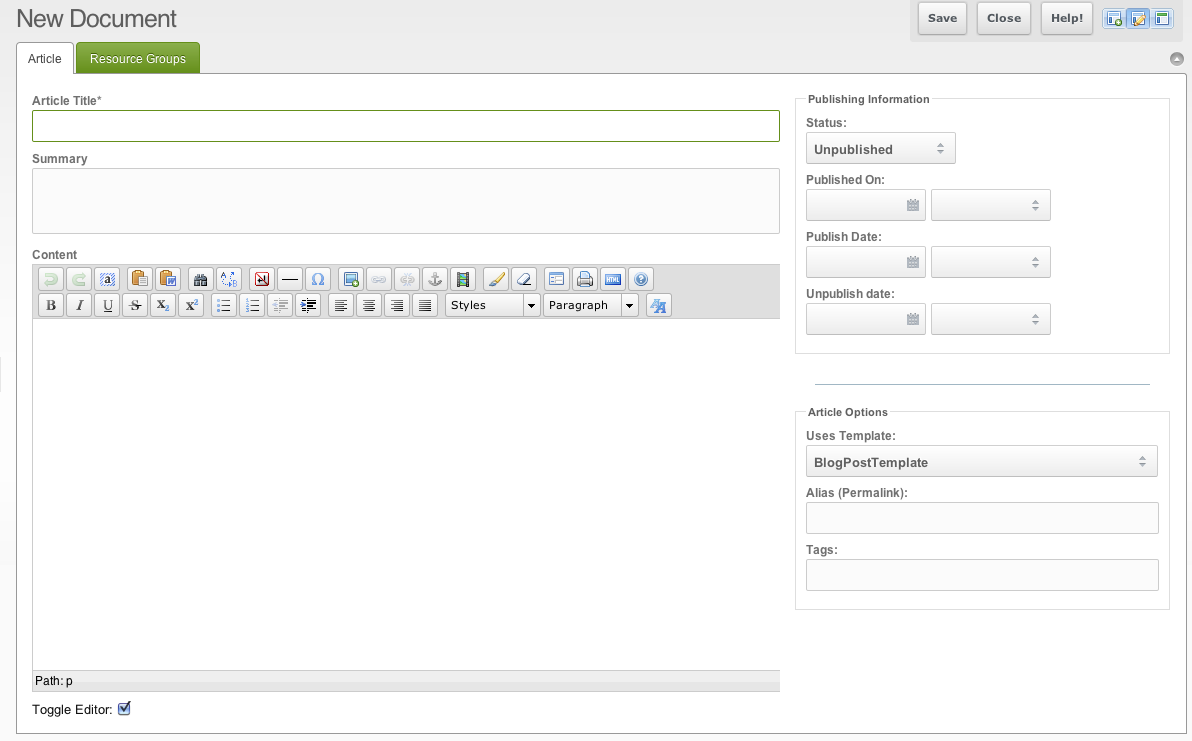The width and height of the screenshot is (1192, 741).
Task: Switch to the Resource Groups tab
Action: (137, 57)
